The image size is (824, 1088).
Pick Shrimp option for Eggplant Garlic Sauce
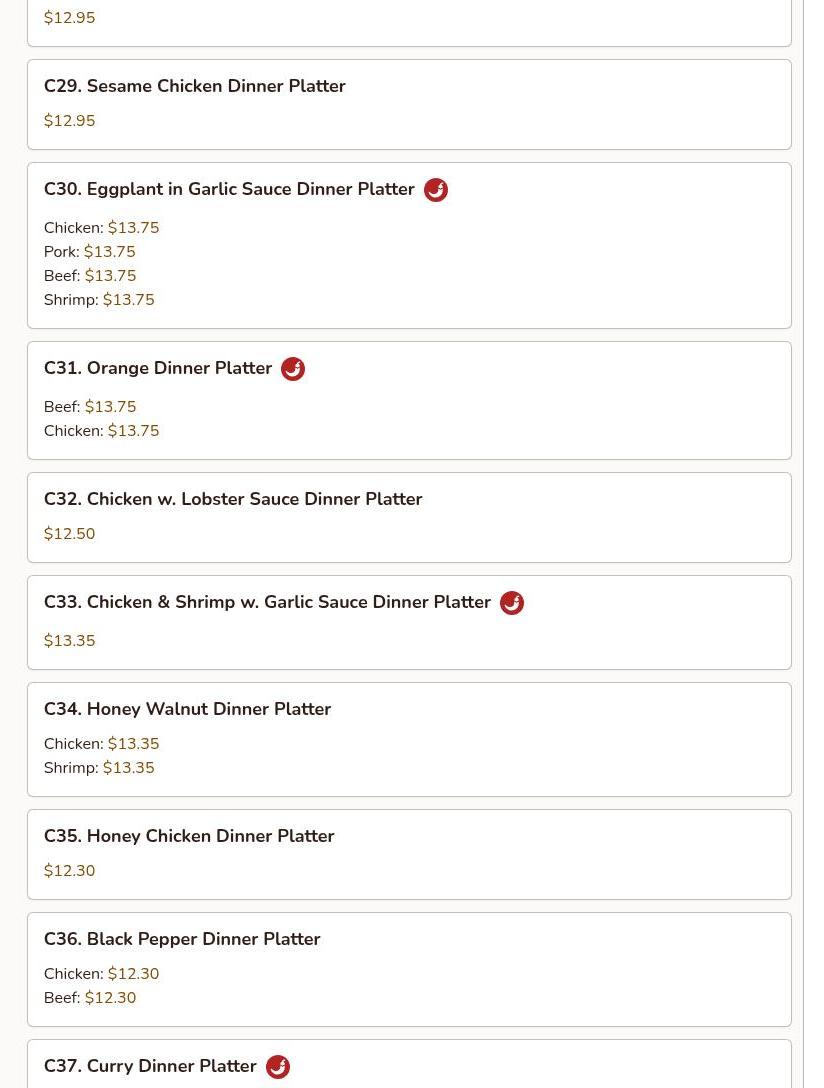point(99,300)
